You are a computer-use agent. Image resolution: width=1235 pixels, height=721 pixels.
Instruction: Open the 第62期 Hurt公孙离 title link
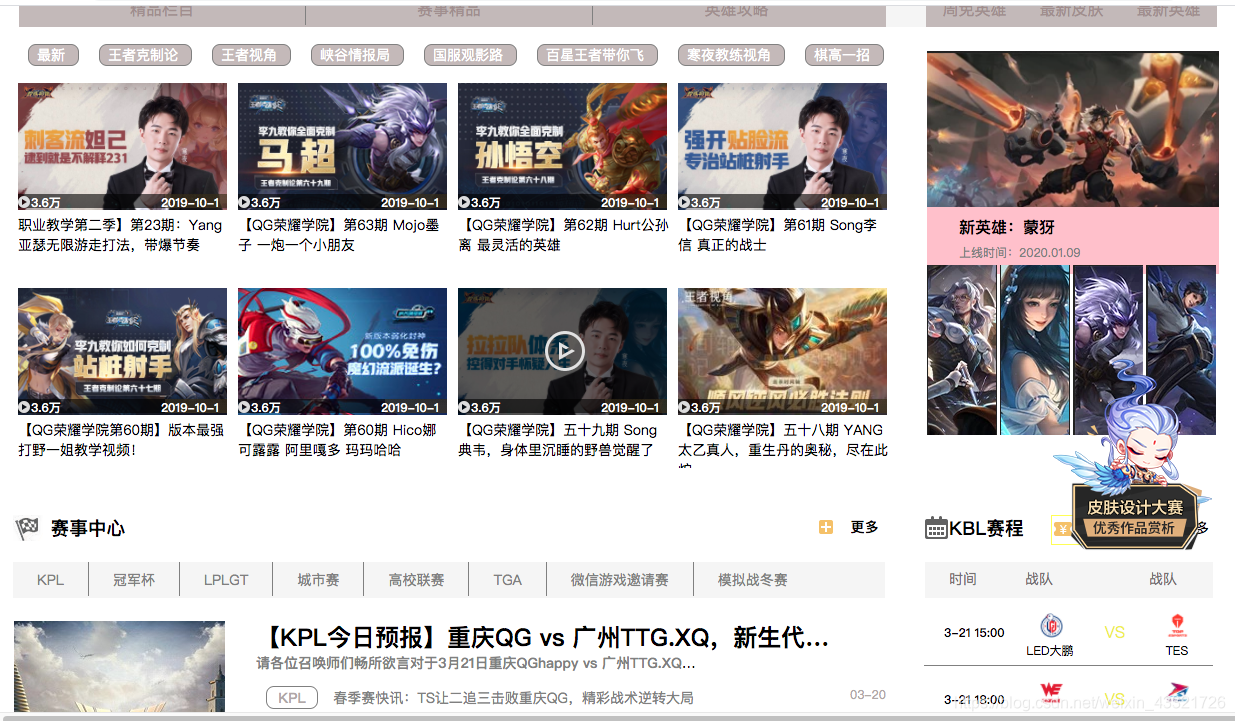563,235
